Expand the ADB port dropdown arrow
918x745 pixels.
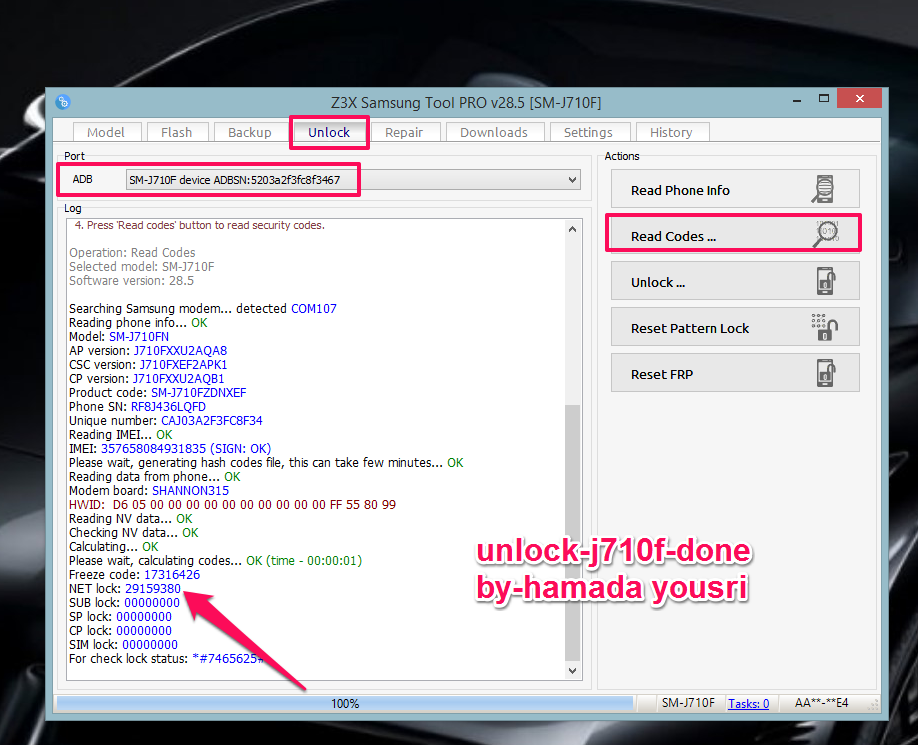[x=572, y=180]
